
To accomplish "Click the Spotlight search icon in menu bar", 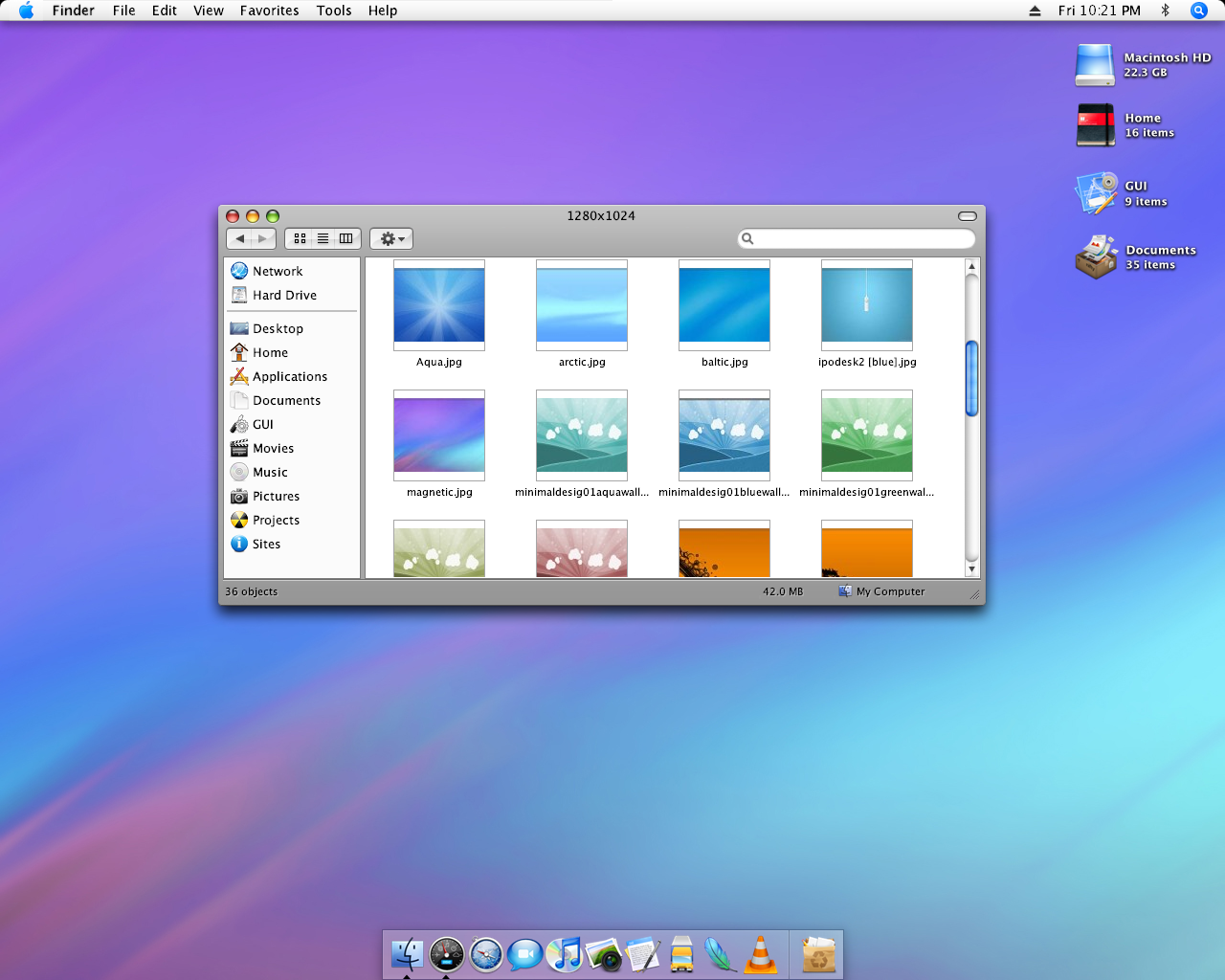I will coord(1198,11).
